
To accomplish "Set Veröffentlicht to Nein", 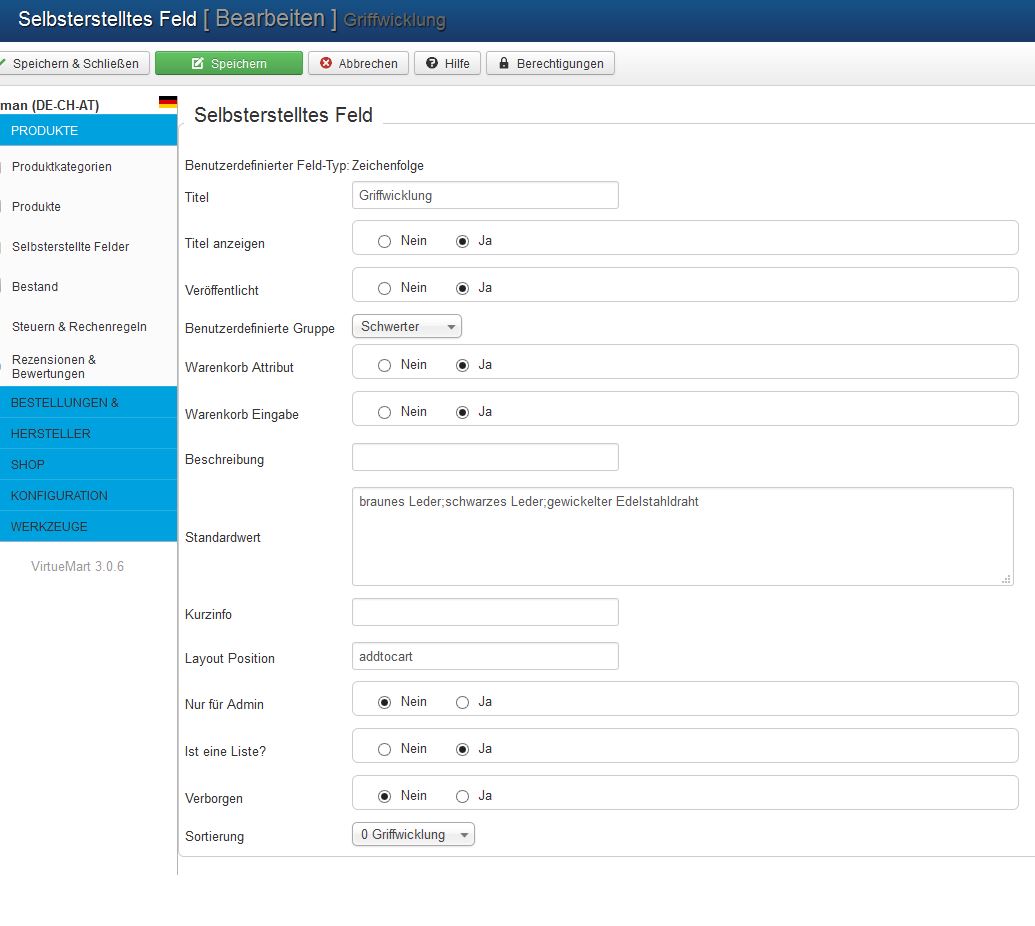I will 385,288.
